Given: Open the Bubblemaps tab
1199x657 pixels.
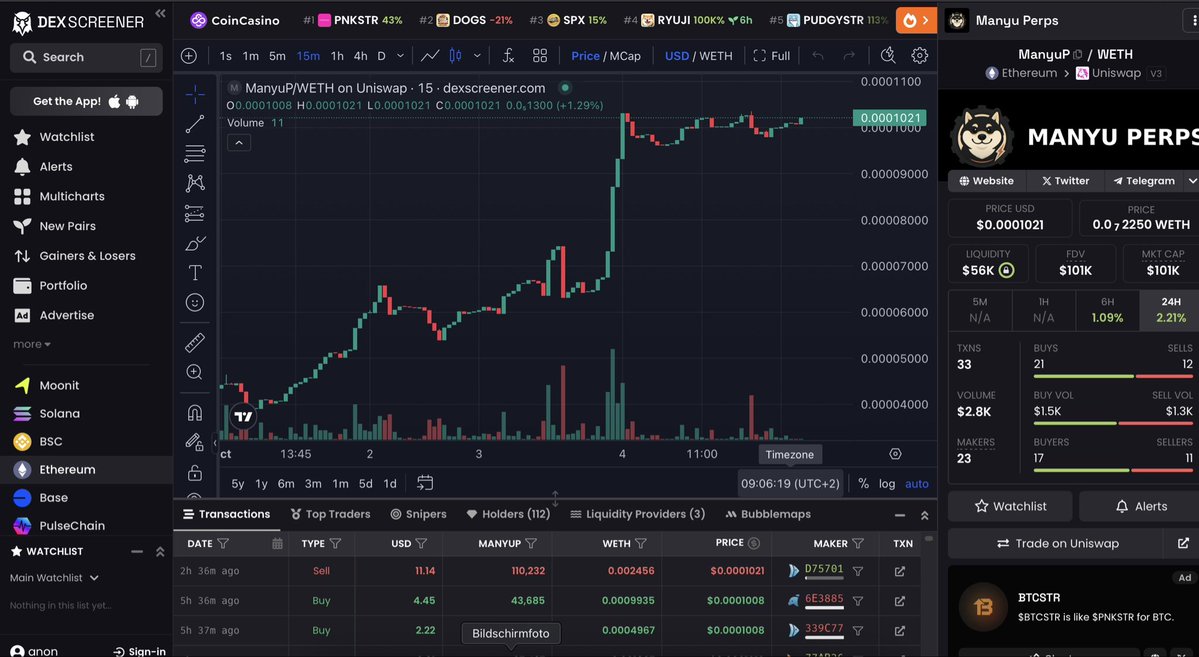Looking at the screenshot, I should pyautogui.click(x=768, y=515).
